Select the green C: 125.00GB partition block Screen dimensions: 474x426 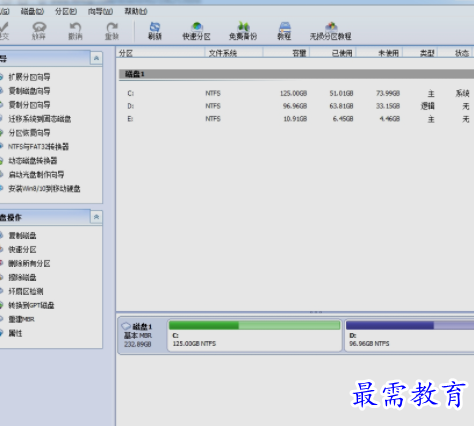(255, 335)
